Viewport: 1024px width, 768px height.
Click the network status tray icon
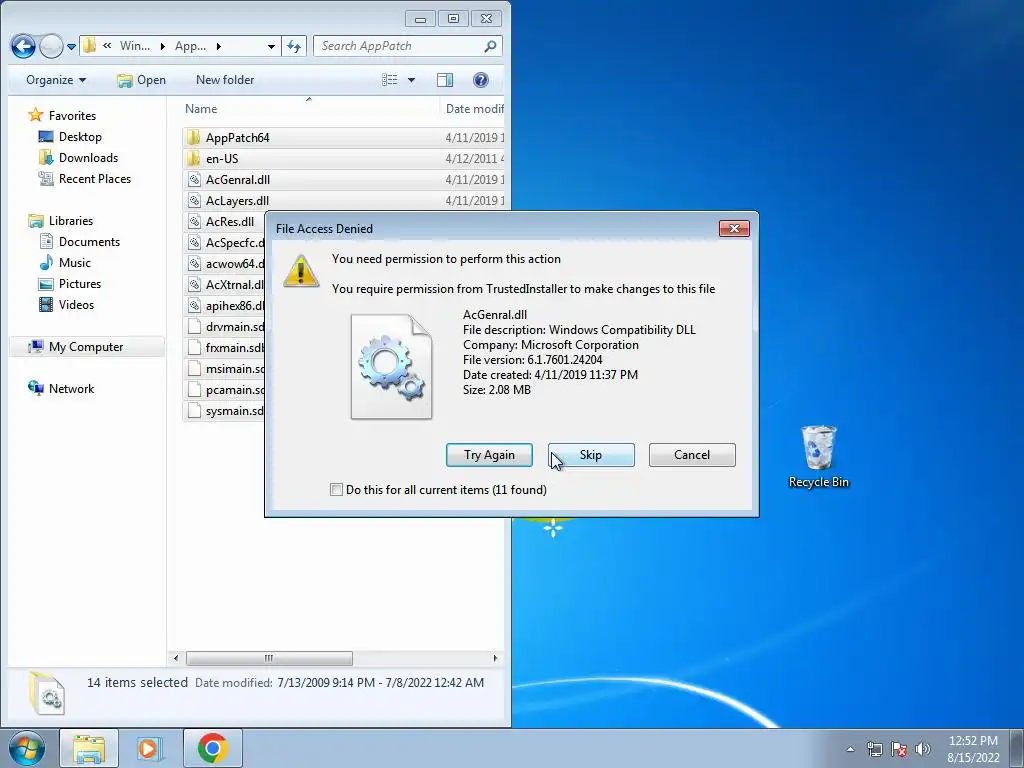[874, 749]
